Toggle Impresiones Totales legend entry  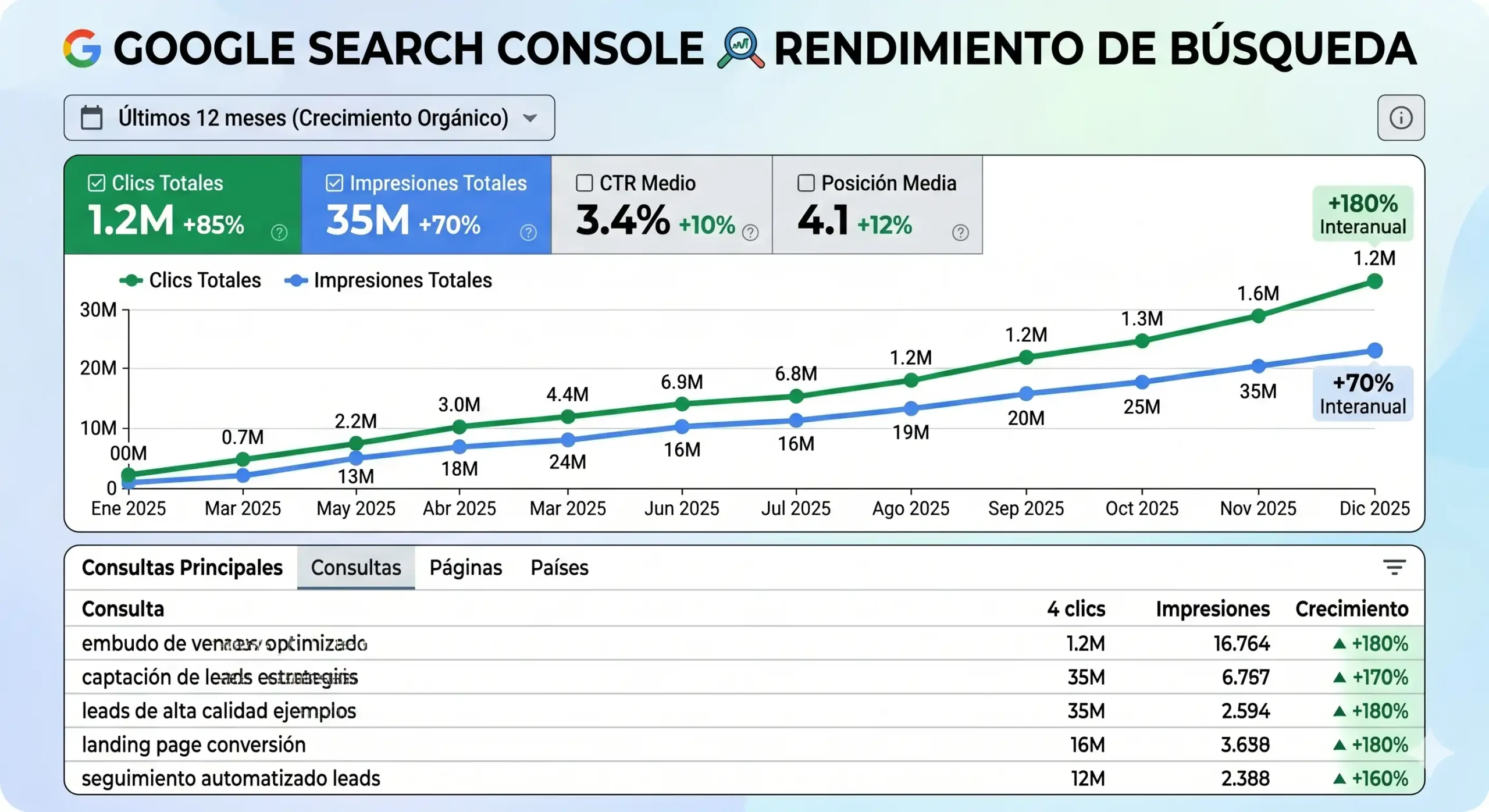pyautogui.click(x=388, y=280)
